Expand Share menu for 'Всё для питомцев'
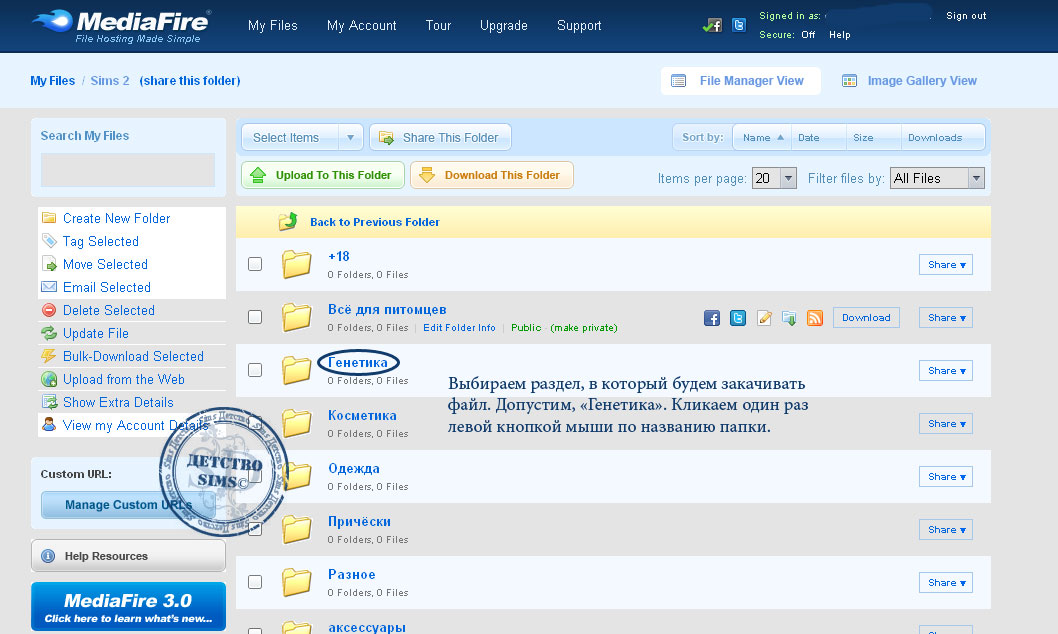The image size is (1058, 634). pyautogui.click(x=946, y=318)
